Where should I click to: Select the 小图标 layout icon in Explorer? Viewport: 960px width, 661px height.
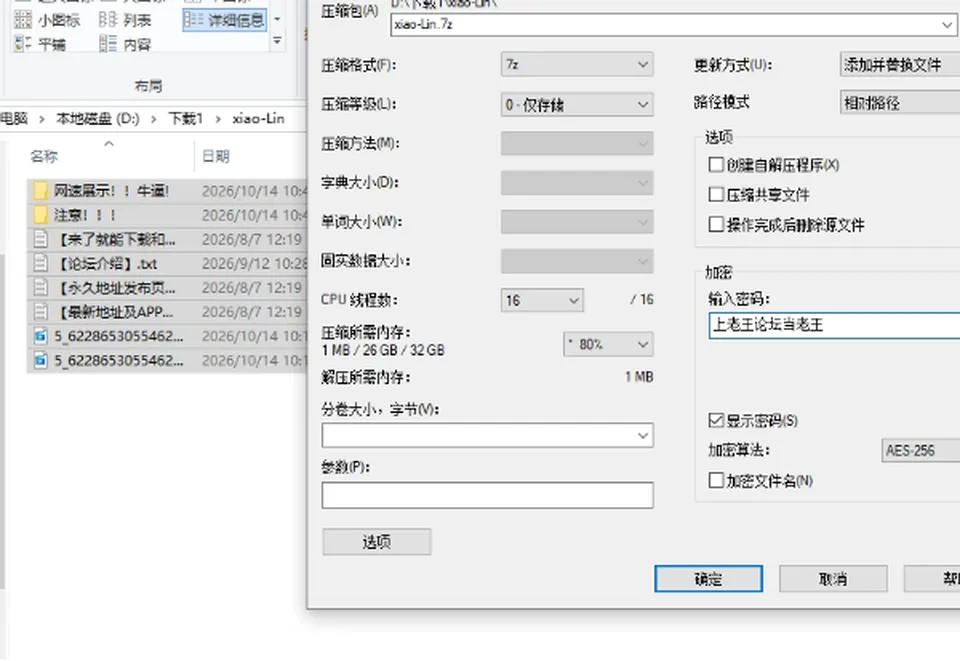(x=23, y=20)
